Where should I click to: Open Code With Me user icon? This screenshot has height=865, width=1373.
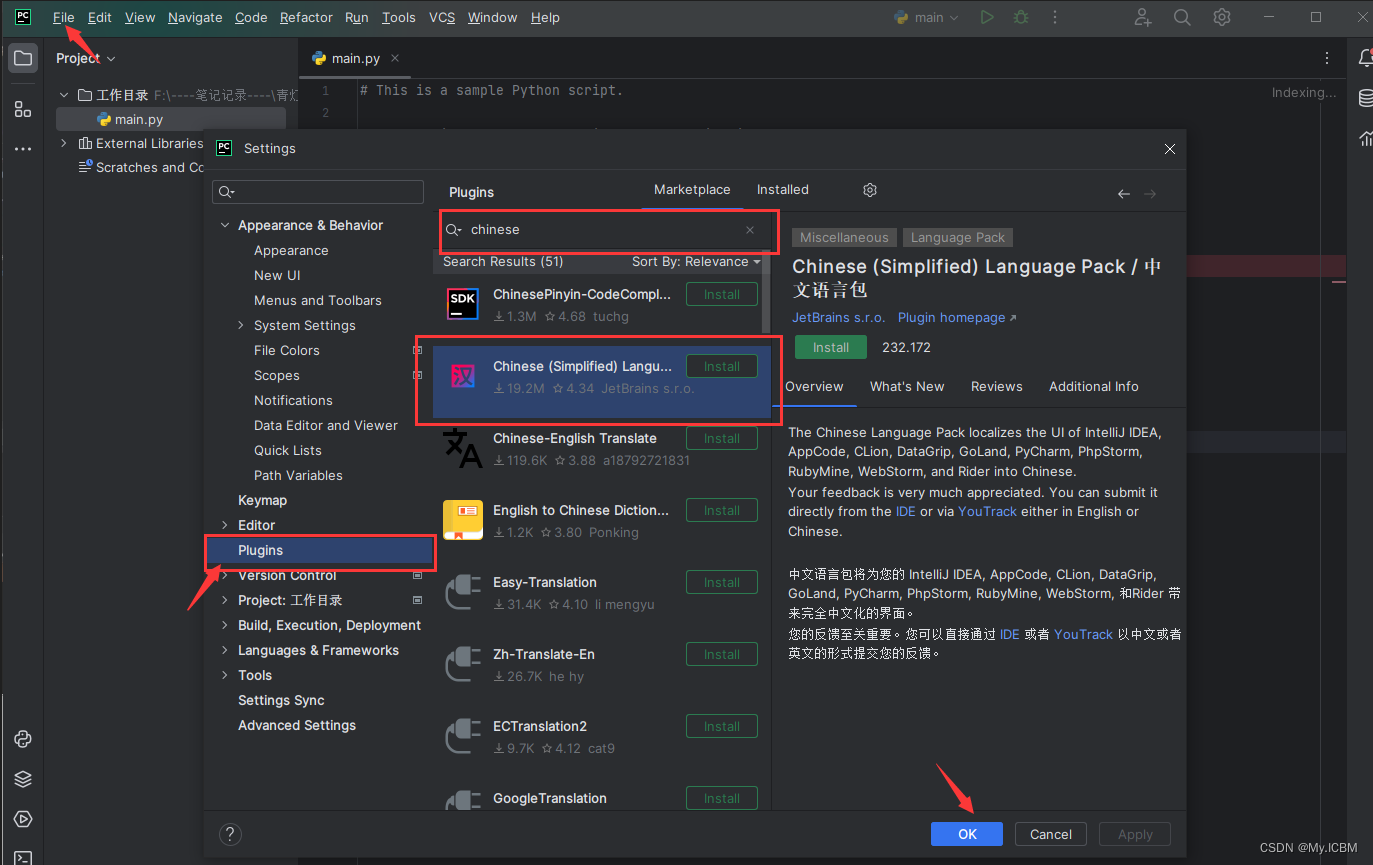click(1143, 17)
